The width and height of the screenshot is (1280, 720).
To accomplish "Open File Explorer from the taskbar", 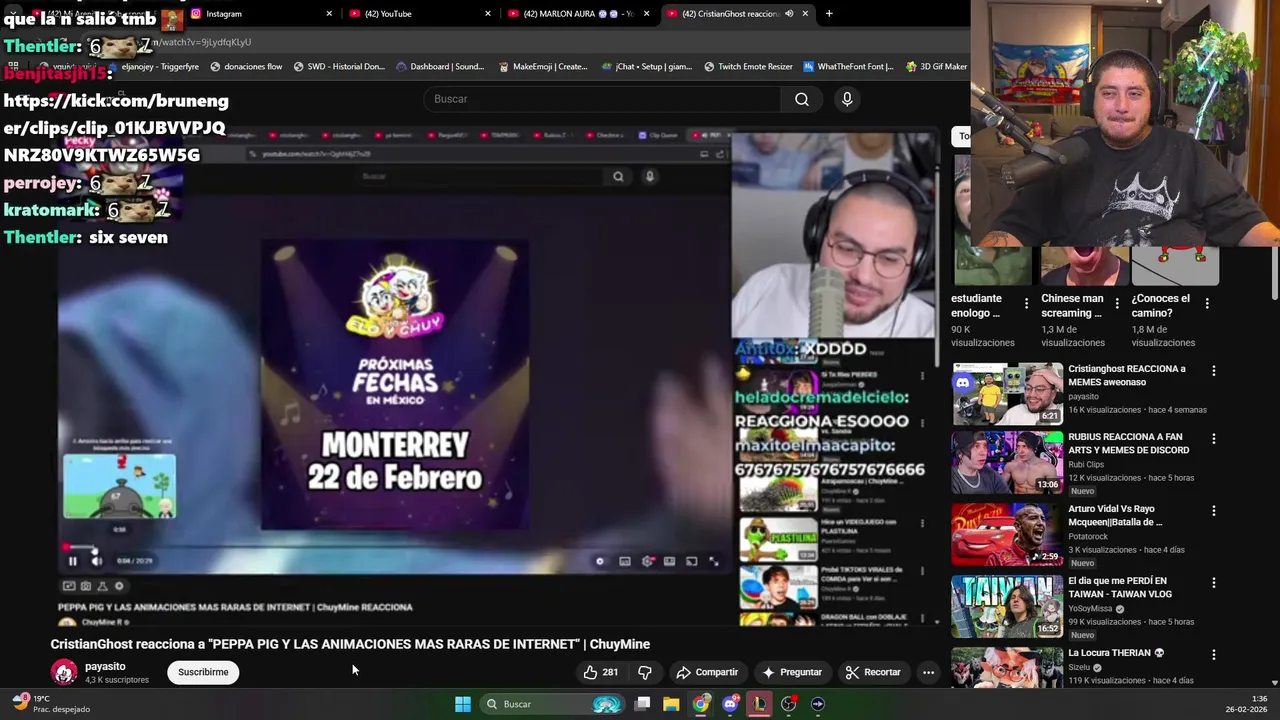I will tap(671, 704).
